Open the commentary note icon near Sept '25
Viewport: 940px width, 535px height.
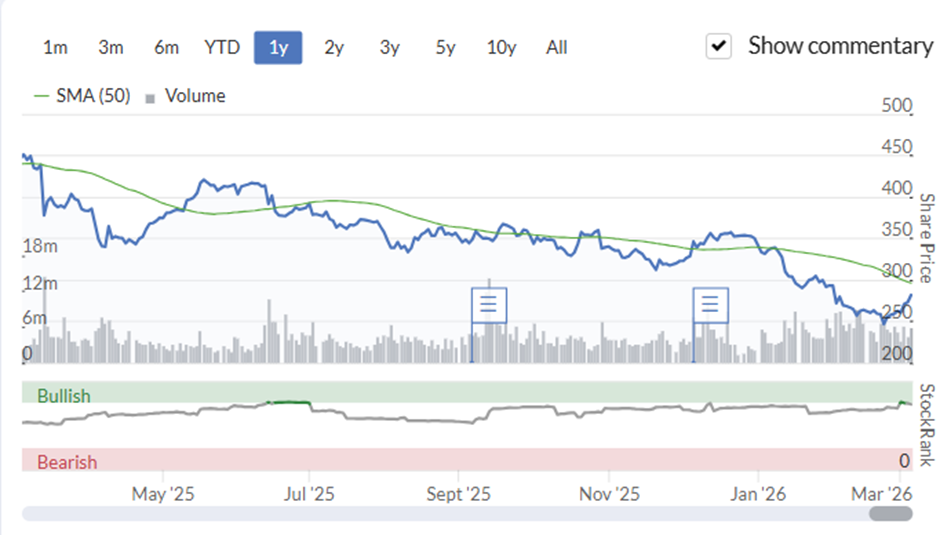[x=489, y=305]
